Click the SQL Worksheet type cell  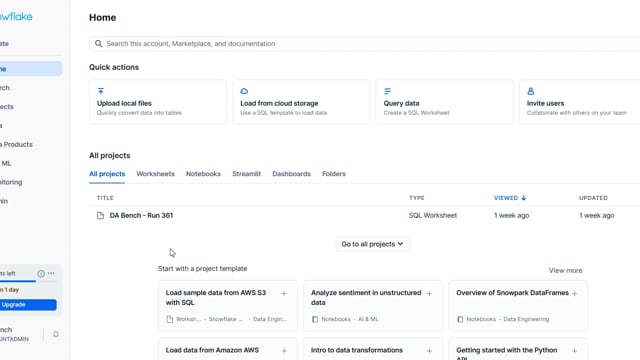pos(433,215)
